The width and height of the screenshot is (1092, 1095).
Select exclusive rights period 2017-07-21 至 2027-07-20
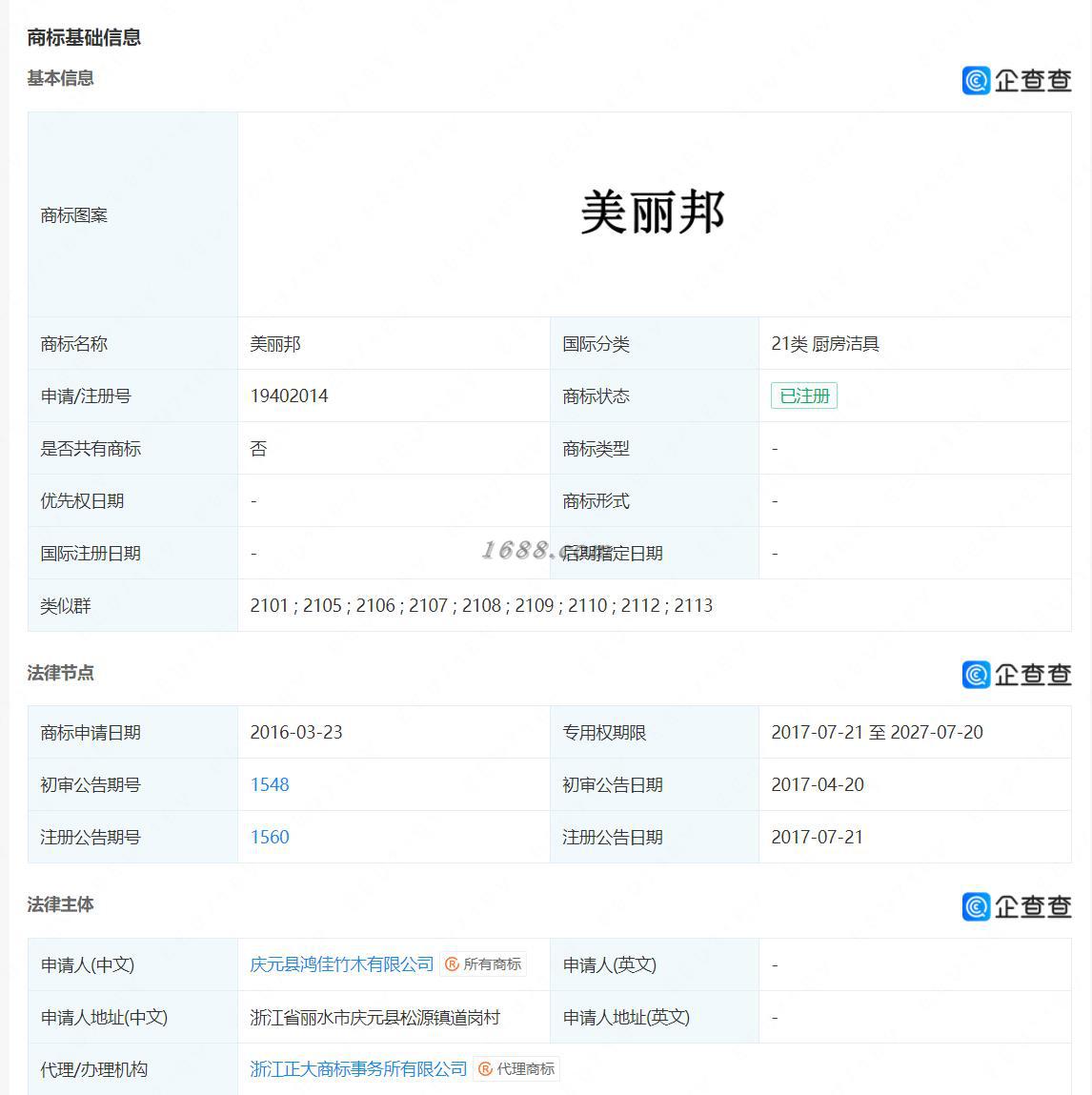(x=877, y=733)
